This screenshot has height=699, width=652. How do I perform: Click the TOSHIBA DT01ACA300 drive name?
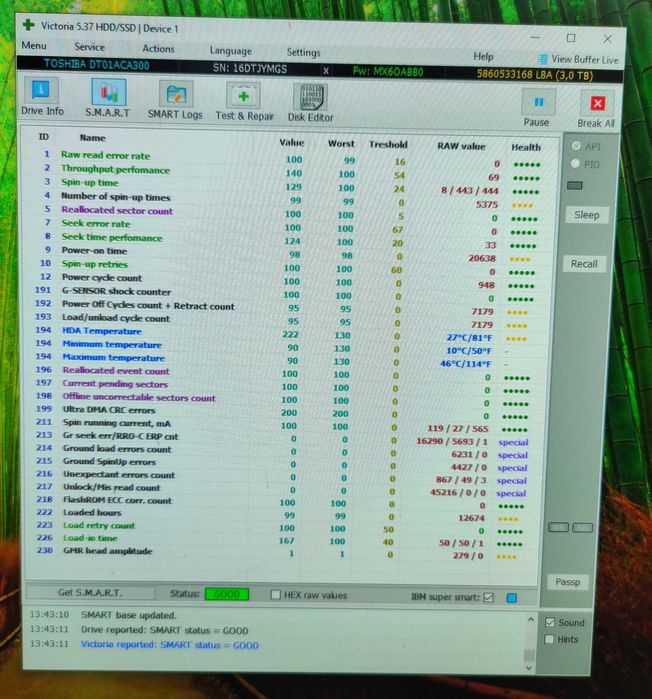coord(96,65)
